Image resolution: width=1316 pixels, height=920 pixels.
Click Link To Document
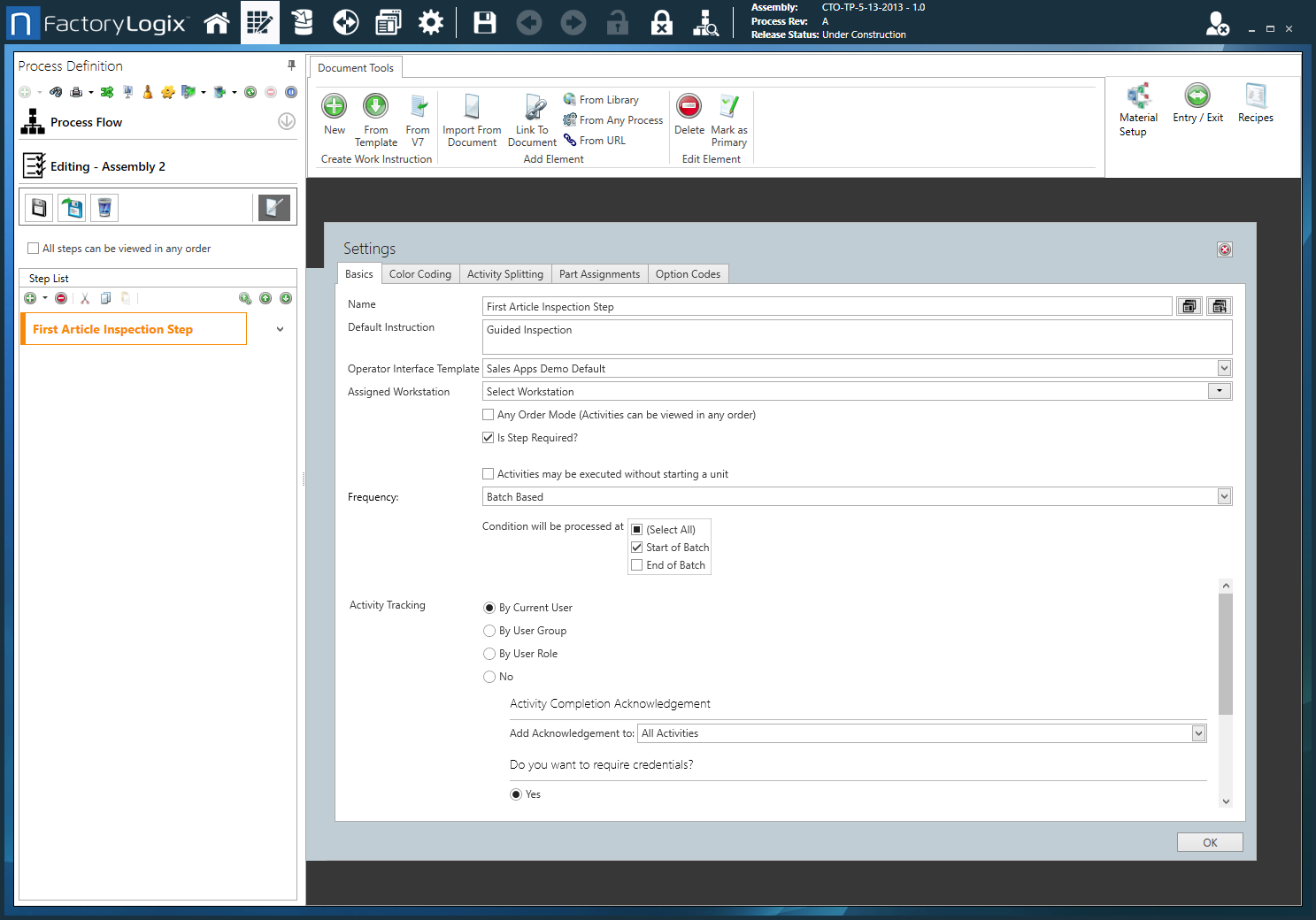[532, 118]
